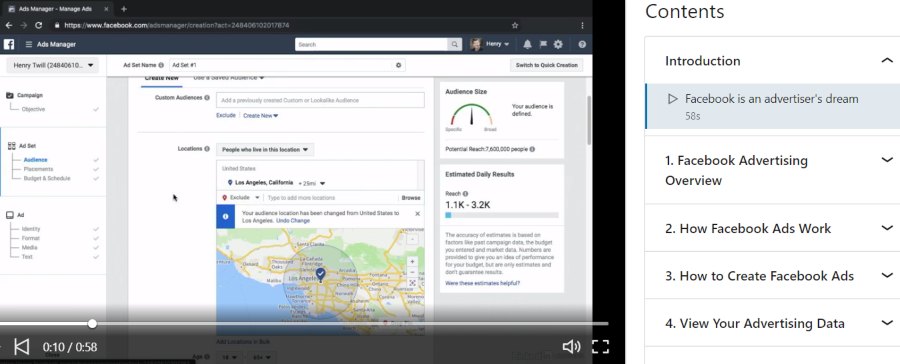This screenshot has width=900, height=364.
Task: Open the Henry Twill account dropdown
Action: (52, 65)
